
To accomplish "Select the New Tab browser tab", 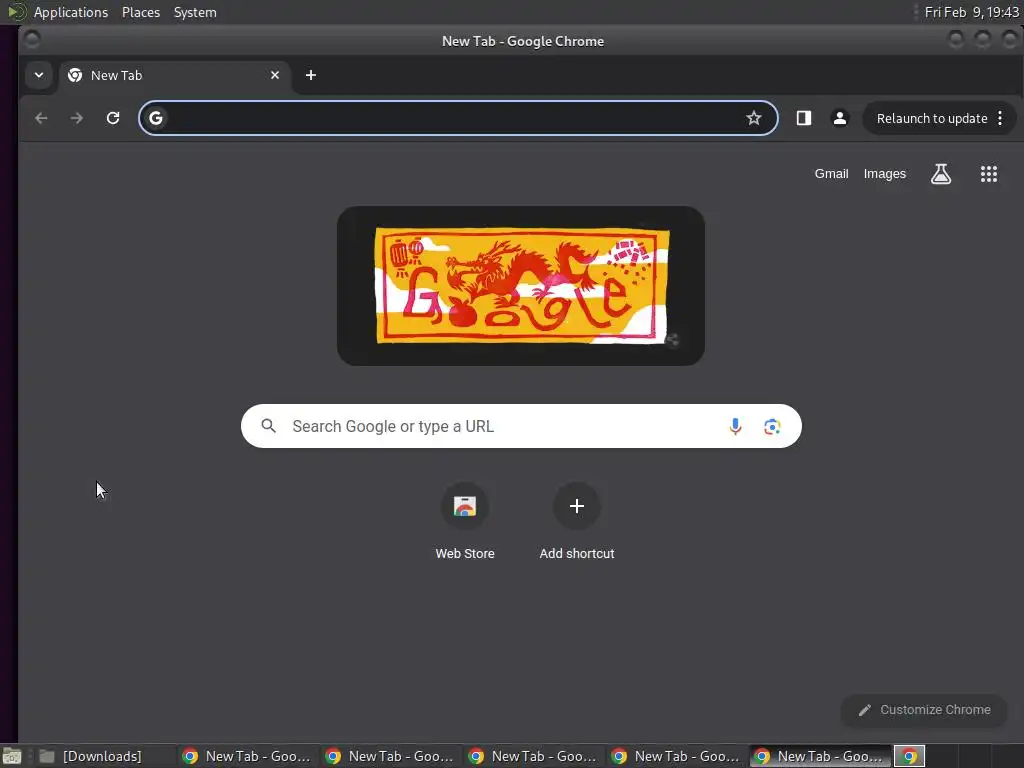I will click(x=175, y=76).
